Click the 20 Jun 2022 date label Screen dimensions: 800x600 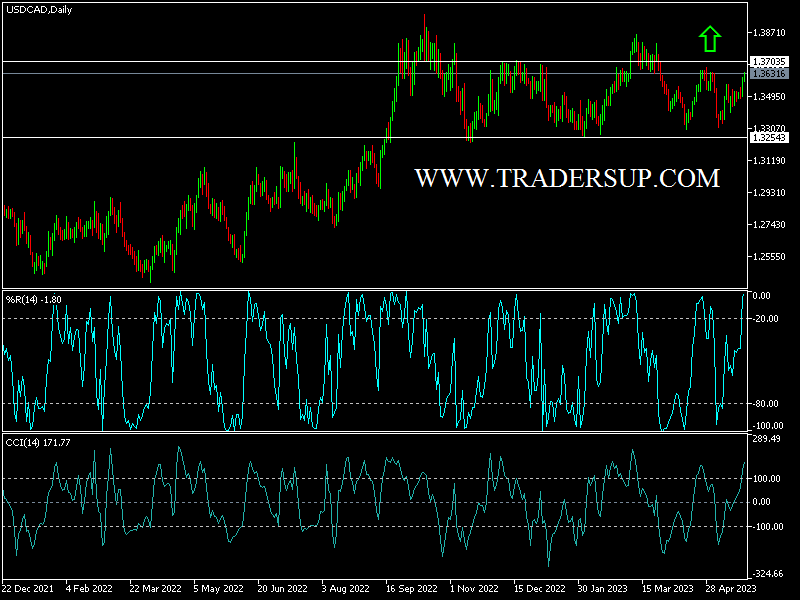(283, 588)
